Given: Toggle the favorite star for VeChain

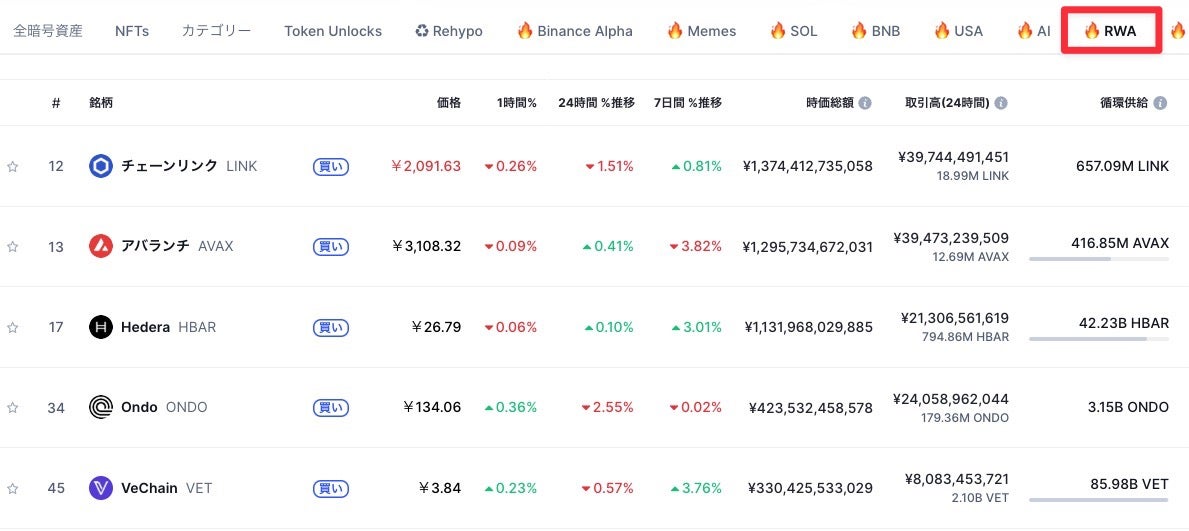Looking at the screenshot, I should click(x=13, y=488).
